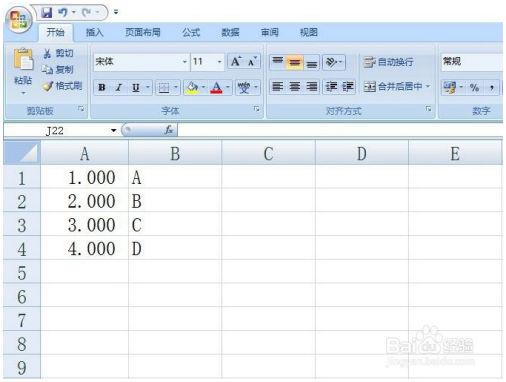The height and width of the screenshot is (382, 506).
Task: Toggle middle vertical alignment button
Action: (x=294, y=62)
